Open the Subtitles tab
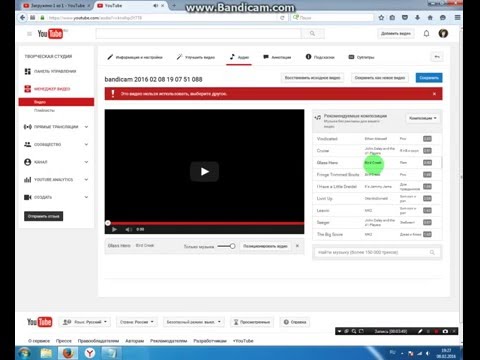The width and height of the screenshot is (480, 360). click(361, 57)
